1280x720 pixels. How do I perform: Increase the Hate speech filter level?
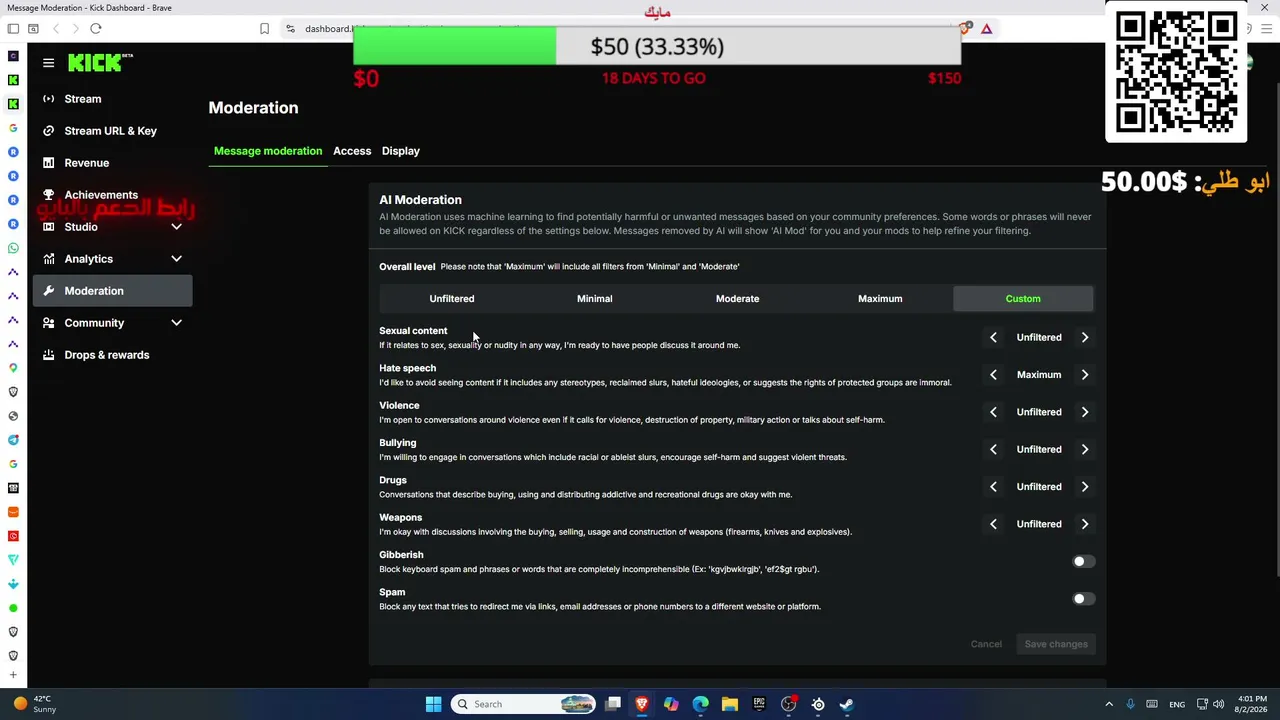pos(1084,375)
